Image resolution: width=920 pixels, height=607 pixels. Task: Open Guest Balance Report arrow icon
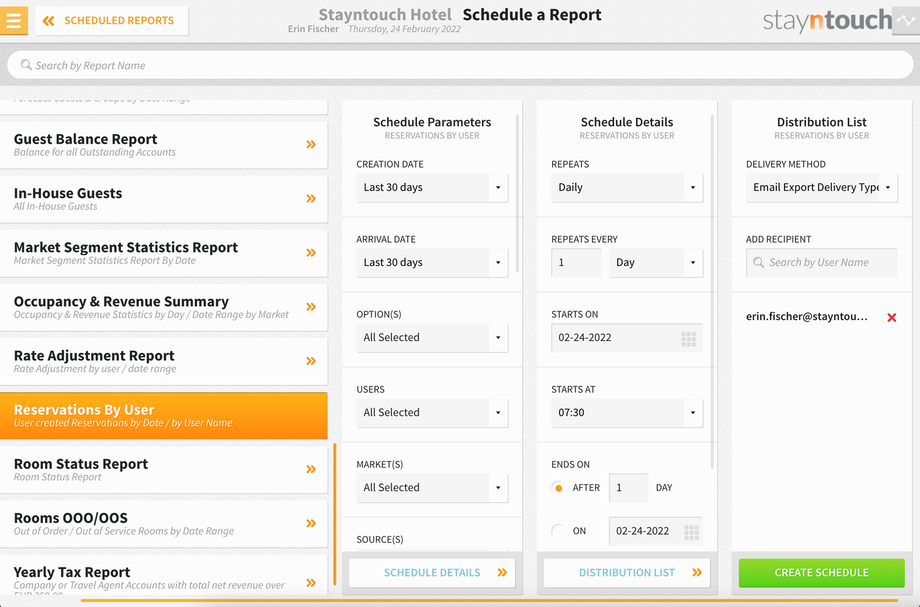click(311, 144)
